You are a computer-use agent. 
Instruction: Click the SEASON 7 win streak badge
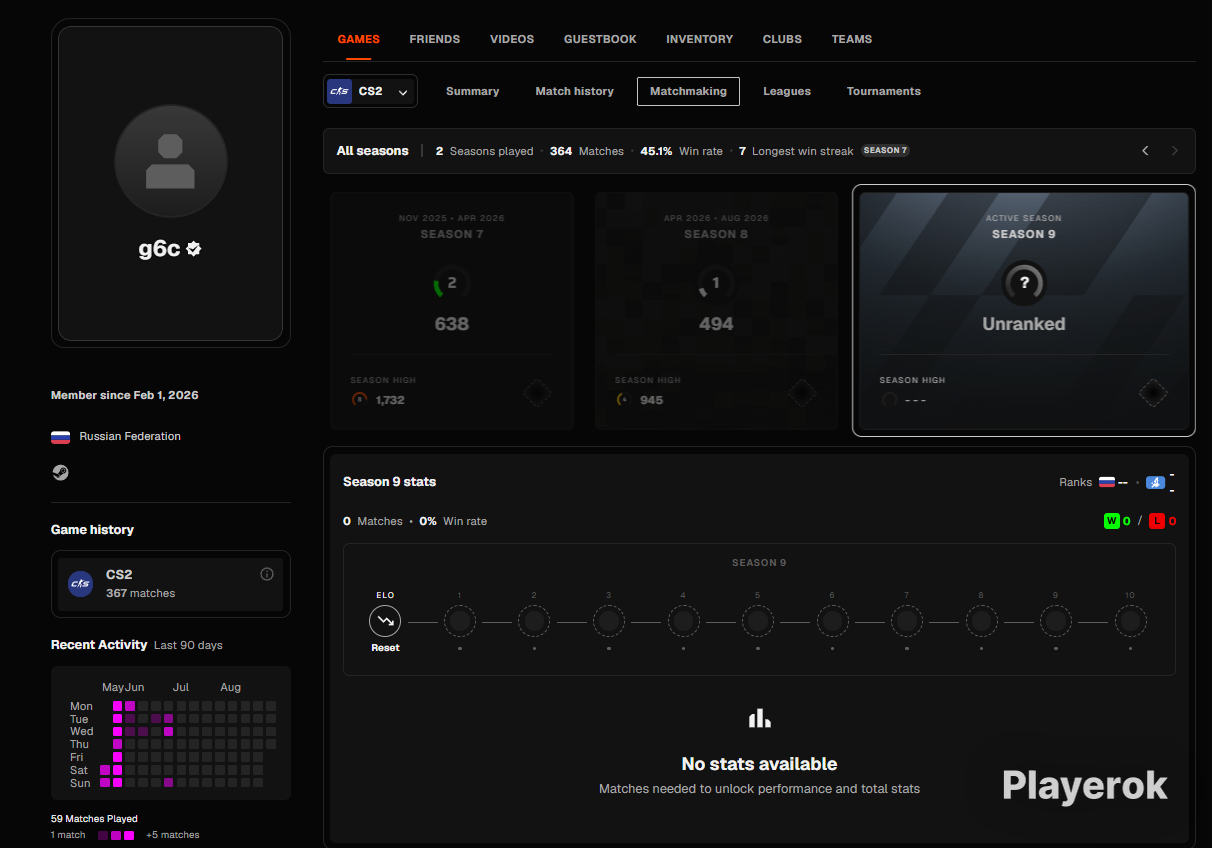click(885, 151)
